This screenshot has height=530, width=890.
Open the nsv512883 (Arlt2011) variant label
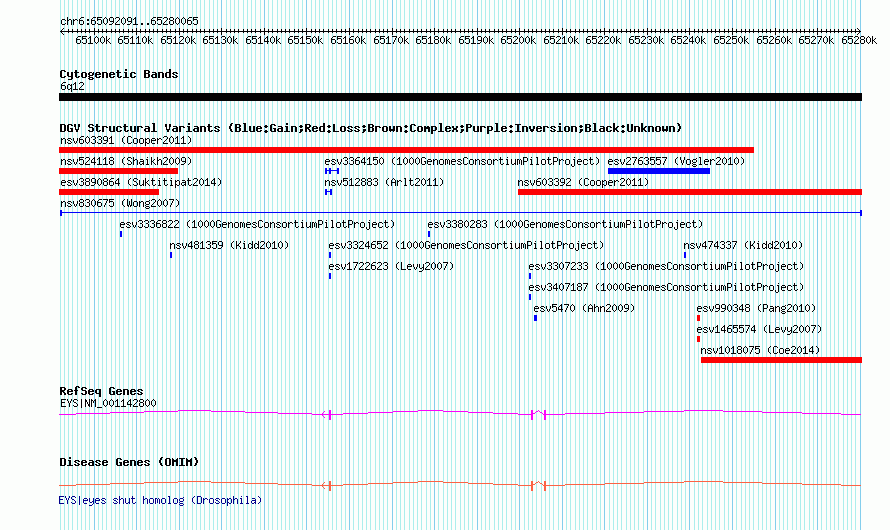(384, 183)
